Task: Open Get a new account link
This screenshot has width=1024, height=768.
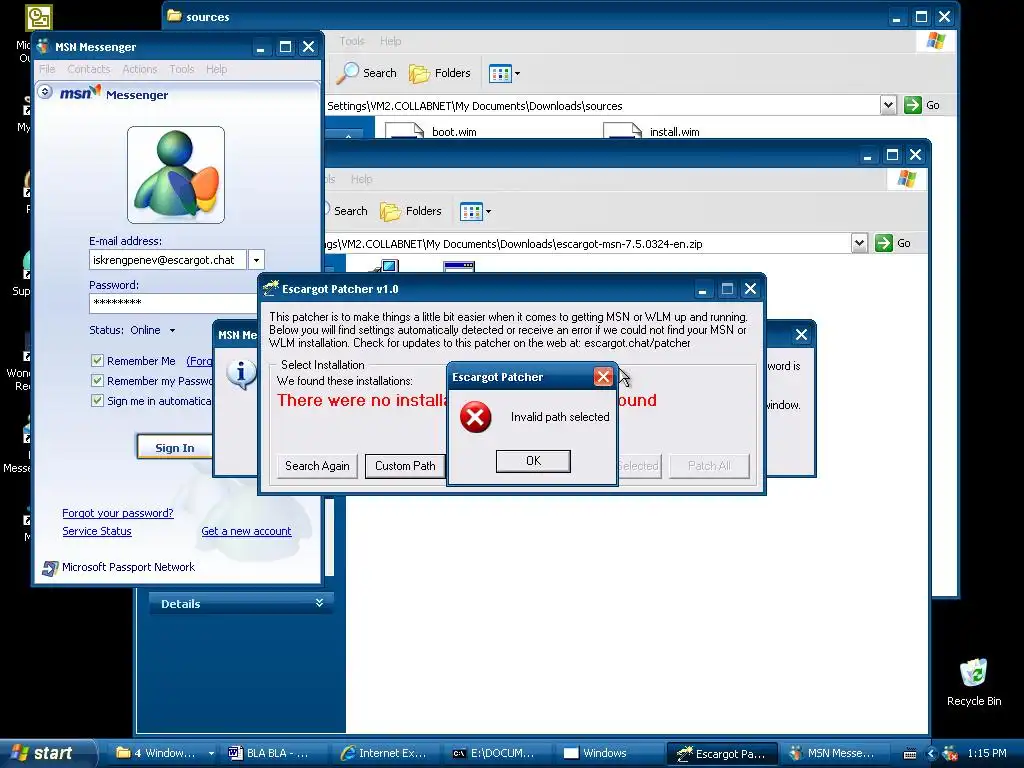Action: tap(246, 532)
